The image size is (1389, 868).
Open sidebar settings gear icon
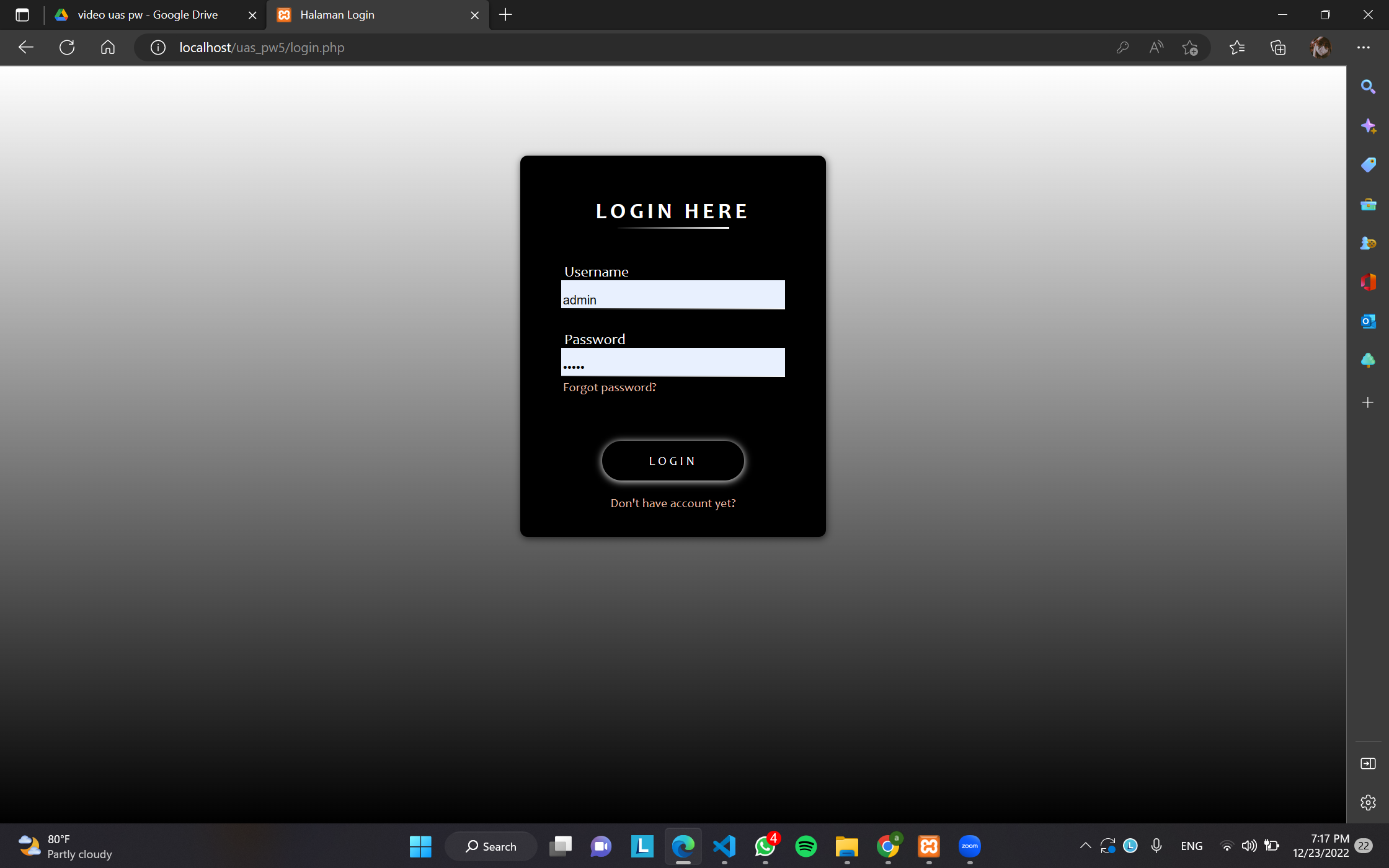(1368, 802)
